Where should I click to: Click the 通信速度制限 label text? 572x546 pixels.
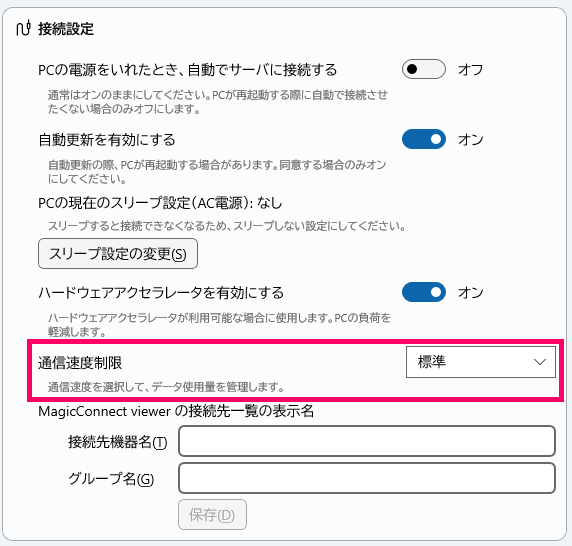click(80, 363)
